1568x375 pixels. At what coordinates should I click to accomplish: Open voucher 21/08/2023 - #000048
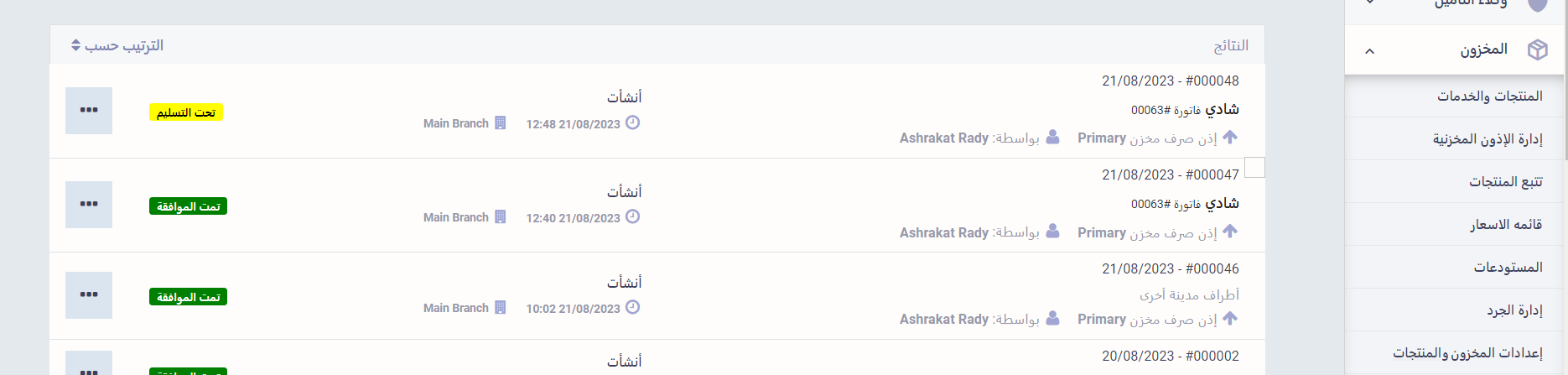pyautogui.click(x=1170, y=81)
